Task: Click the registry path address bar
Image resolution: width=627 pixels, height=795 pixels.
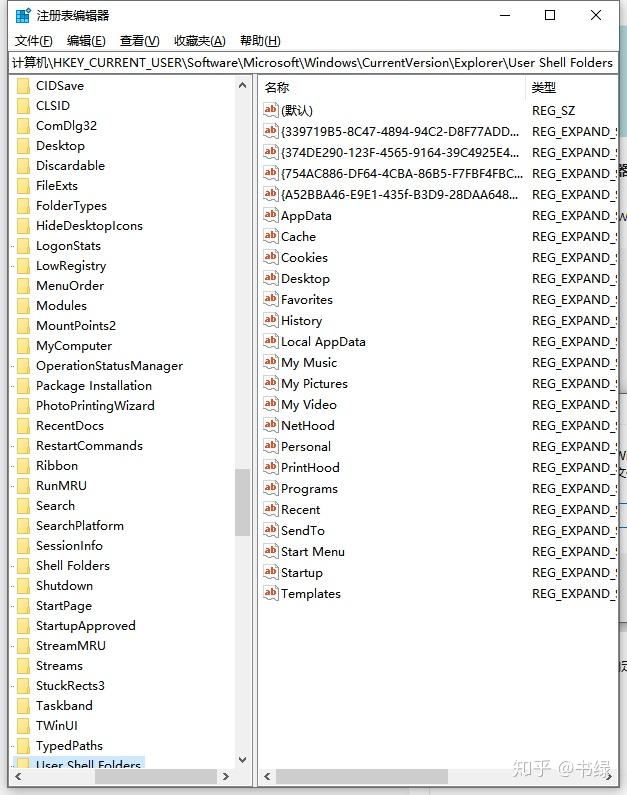Action: click(313, 63)
